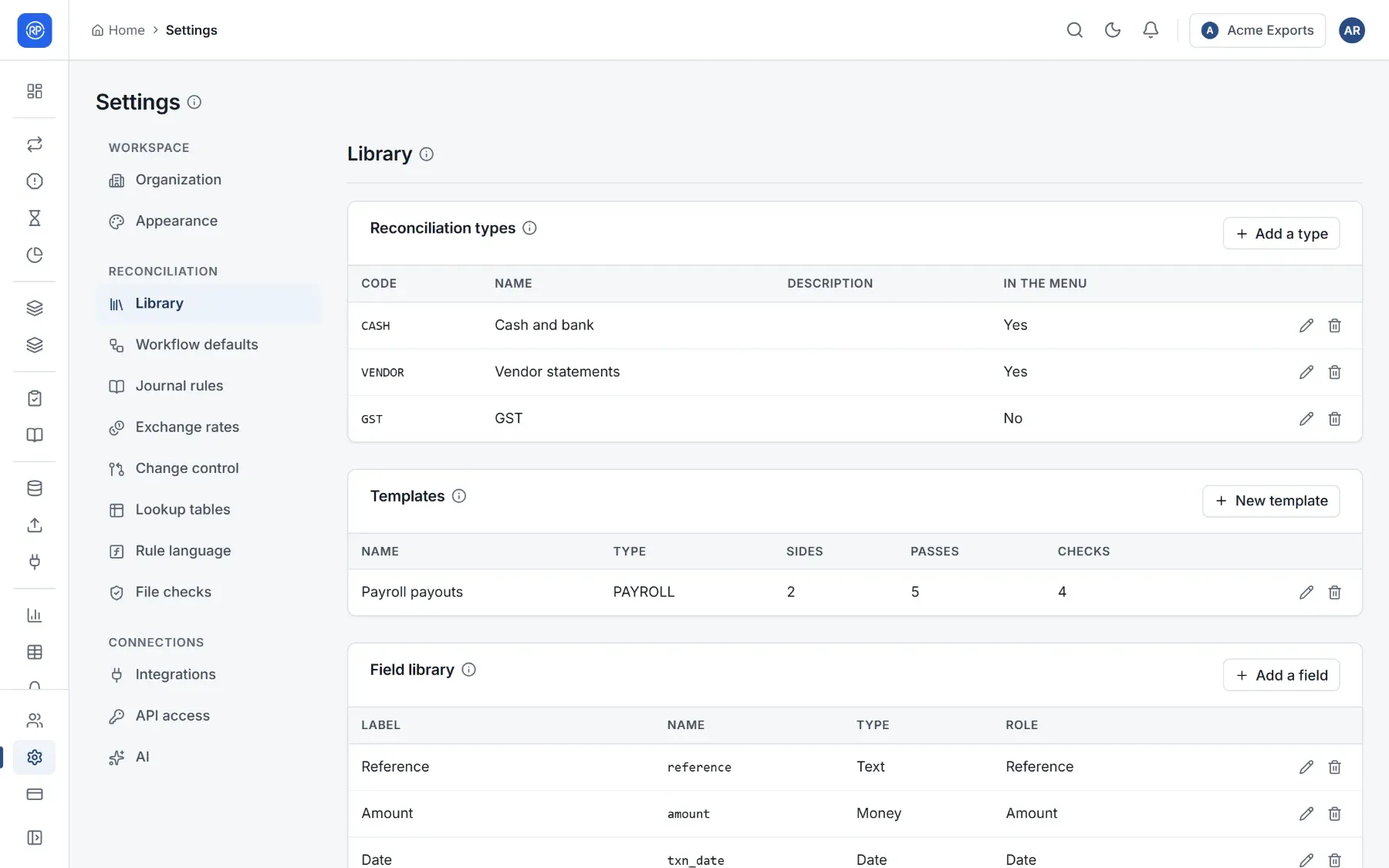
Task: Show info next to Library heading
Action: (426, 154)
